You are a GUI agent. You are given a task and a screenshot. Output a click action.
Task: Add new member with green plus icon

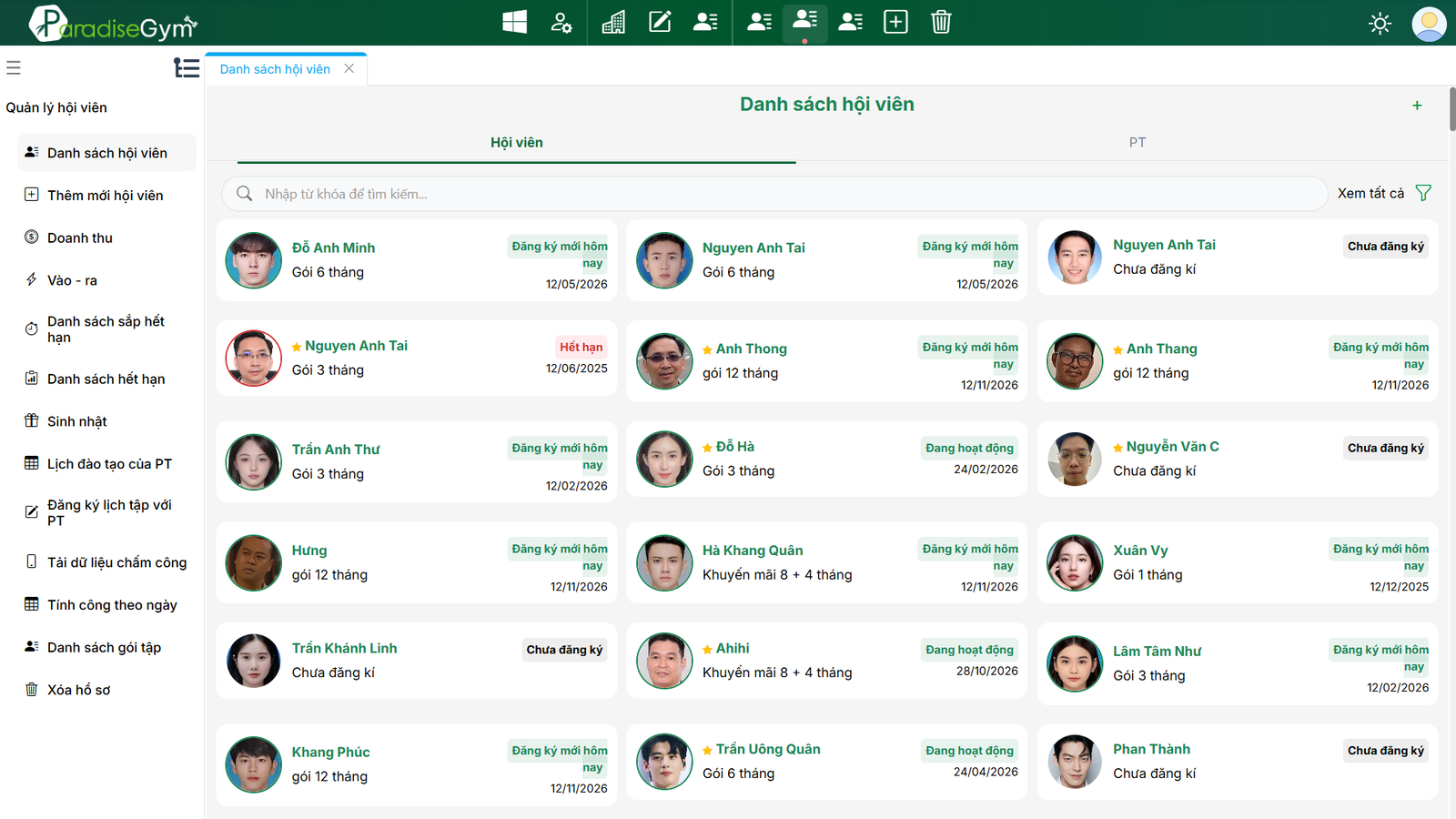1417,106
